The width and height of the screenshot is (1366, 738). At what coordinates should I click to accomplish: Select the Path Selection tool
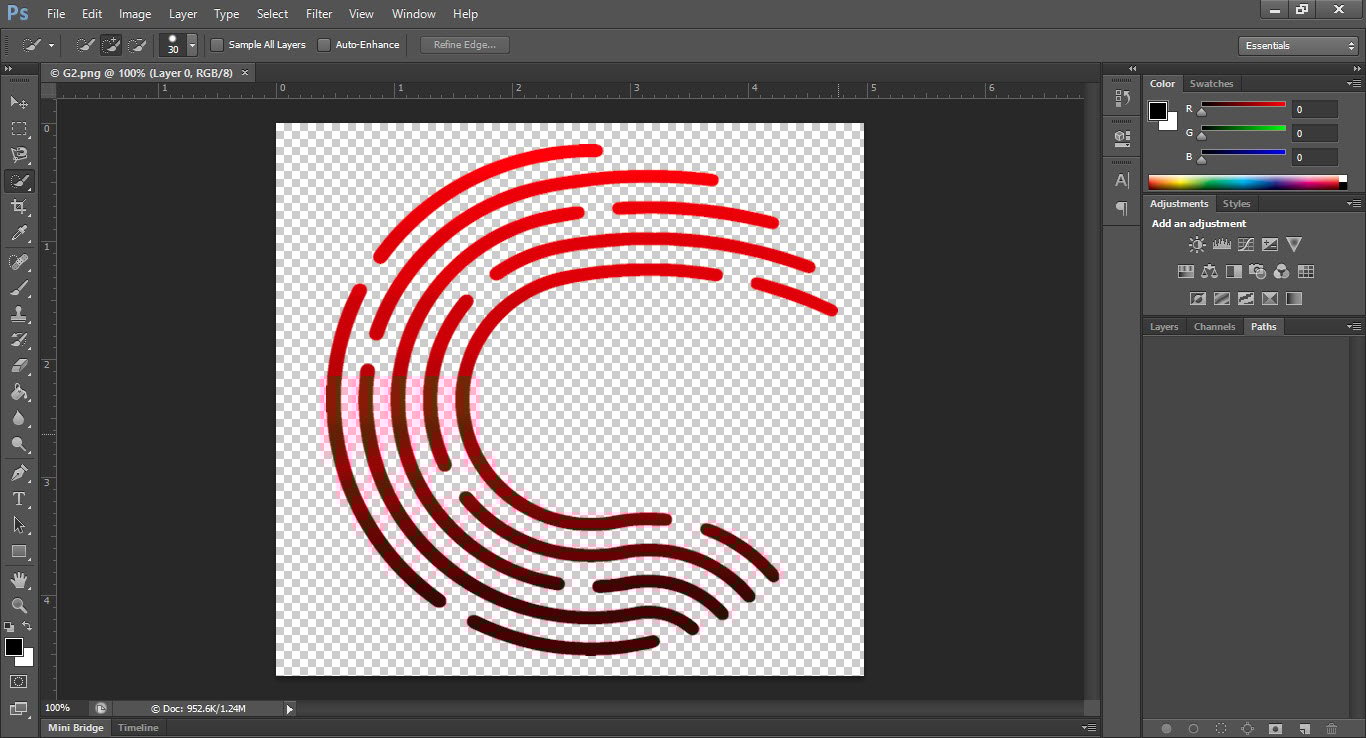(19, 525)
